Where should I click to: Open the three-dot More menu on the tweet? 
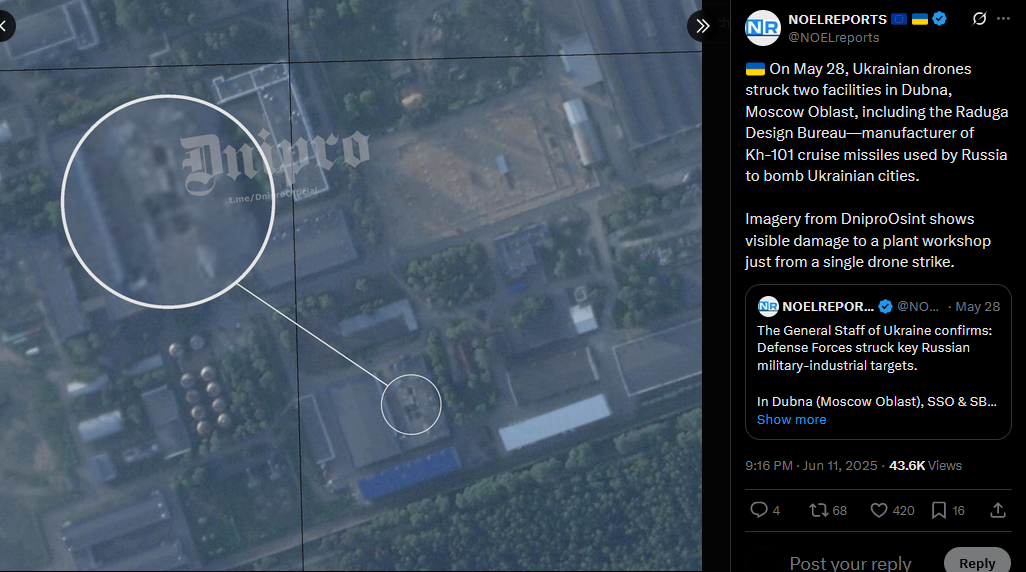coord(1003,19)
